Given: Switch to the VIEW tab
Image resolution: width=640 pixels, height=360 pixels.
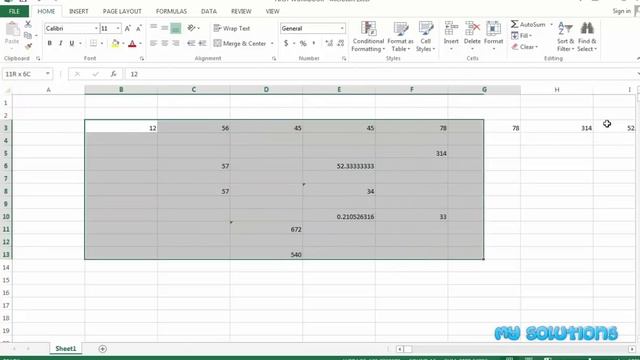Looking at the screenshot, I should (x=273, y=11).
